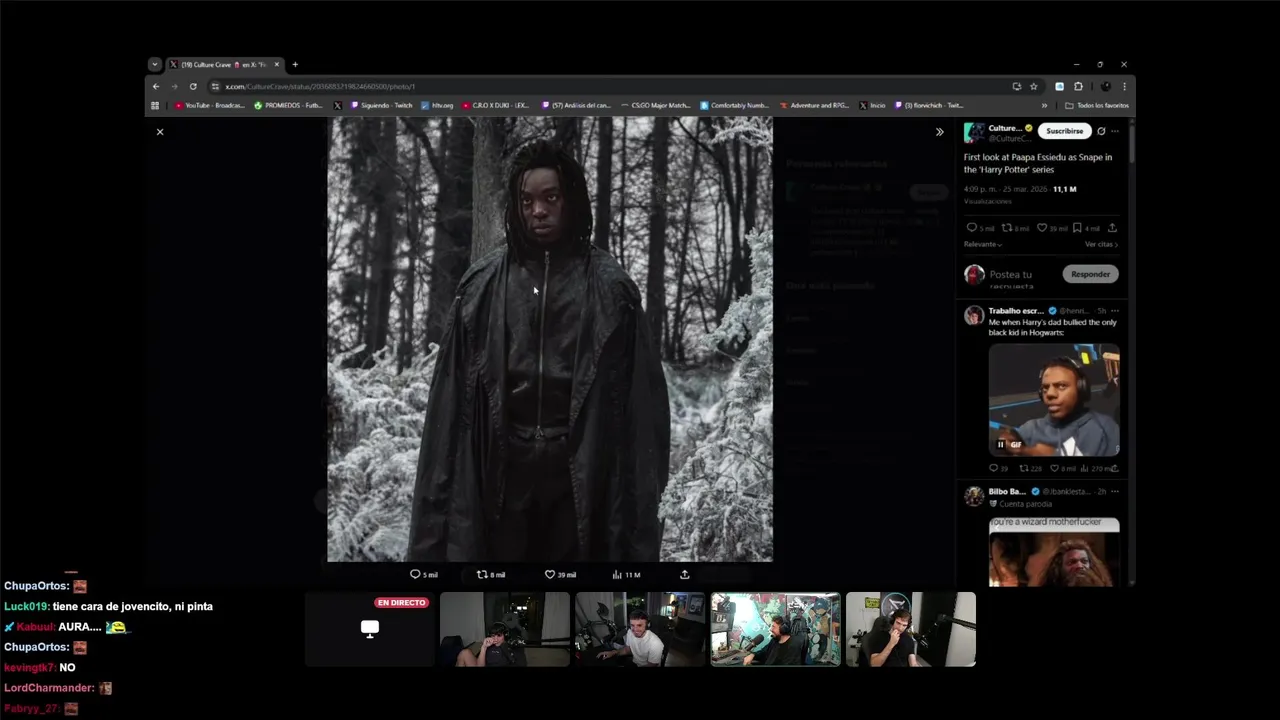The width and height of the screenshot is (1280, 720).
Task: Bookmark this page with the star icon
Action: pyautogui.click(x=1034, y=86)
